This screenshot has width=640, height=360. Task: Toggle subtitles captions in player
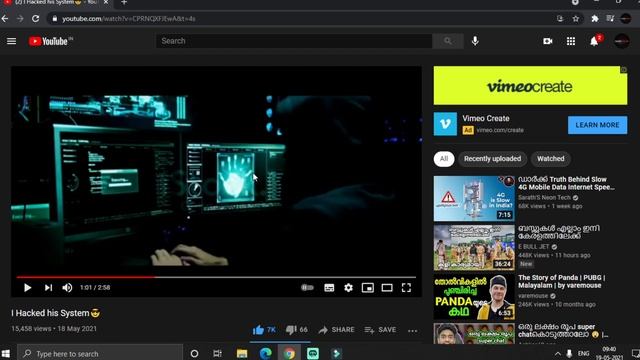point(329,288)
